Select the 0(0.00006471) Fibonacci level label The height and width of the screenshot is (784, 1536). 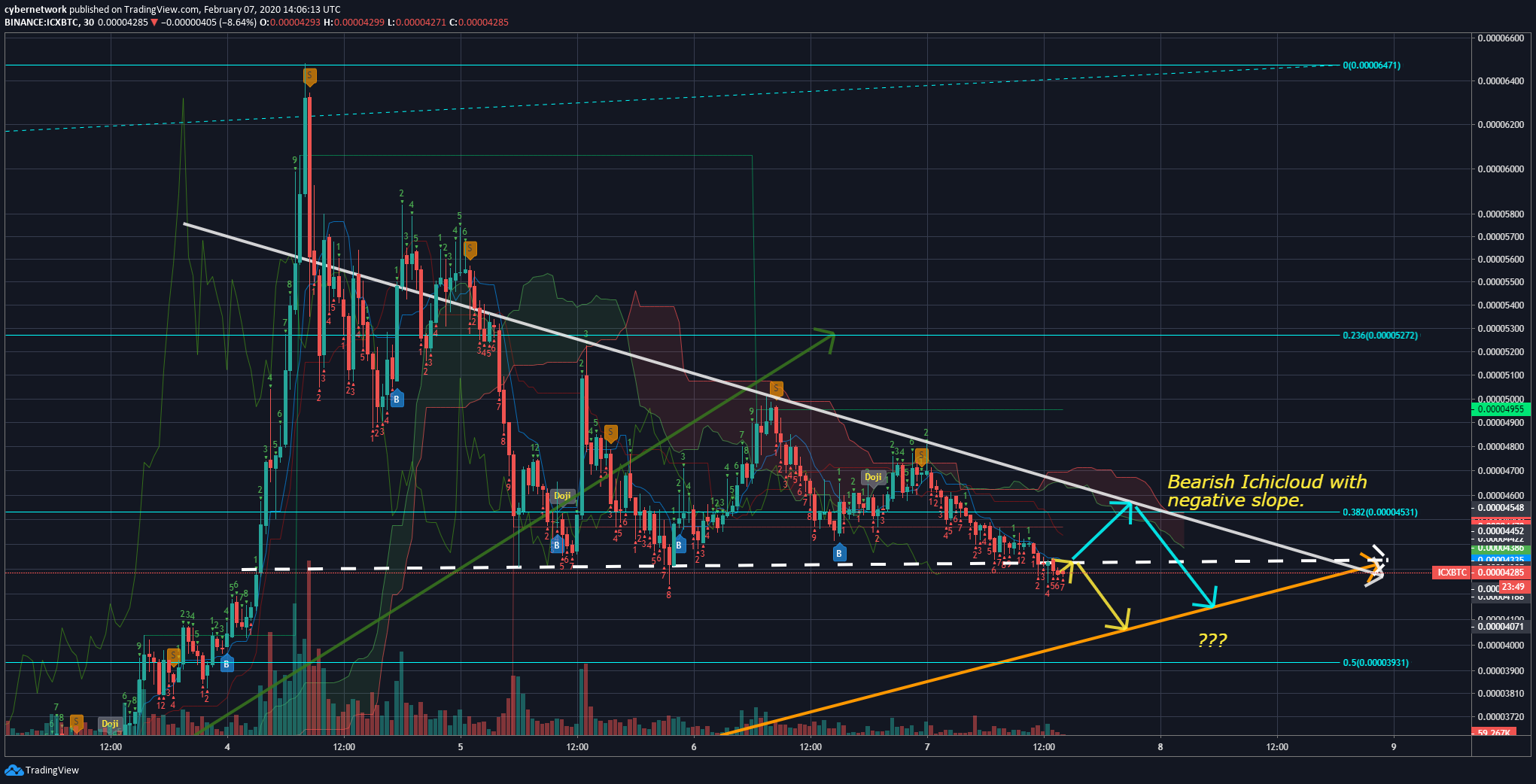[x=1371, y=65]
